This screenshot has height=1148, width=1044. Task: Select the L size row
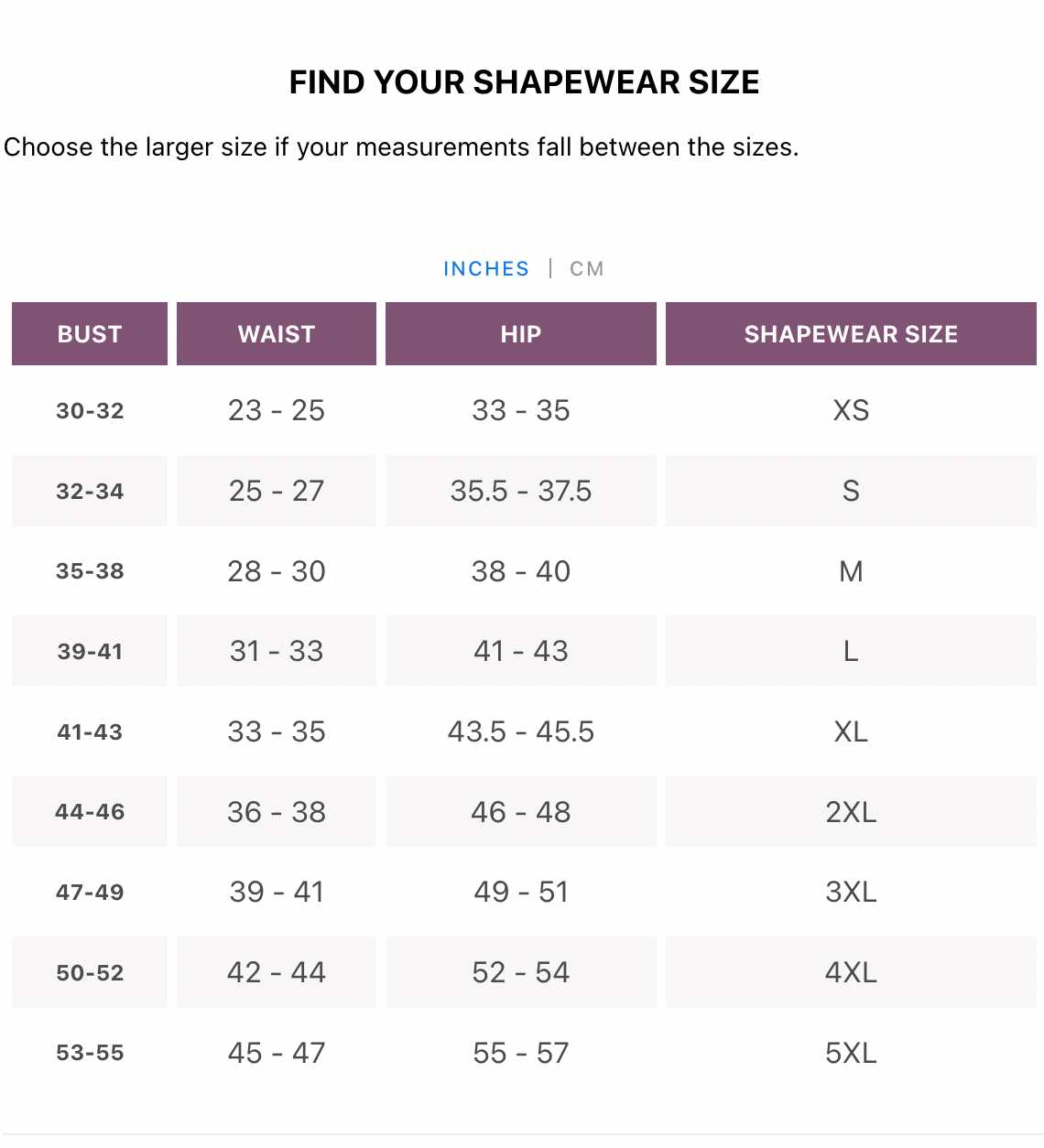(852, 651)
